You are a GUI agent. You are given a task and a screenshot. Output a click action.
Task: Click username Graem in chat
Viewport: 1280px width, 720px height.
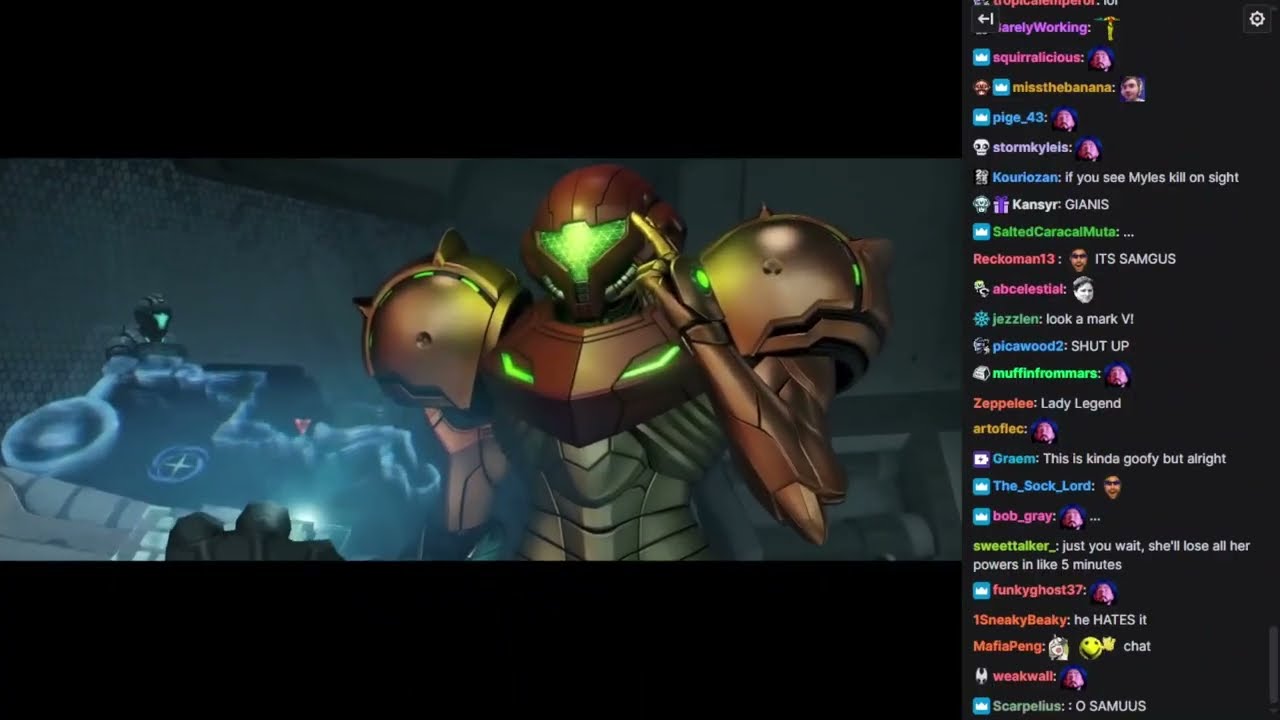1014,459
